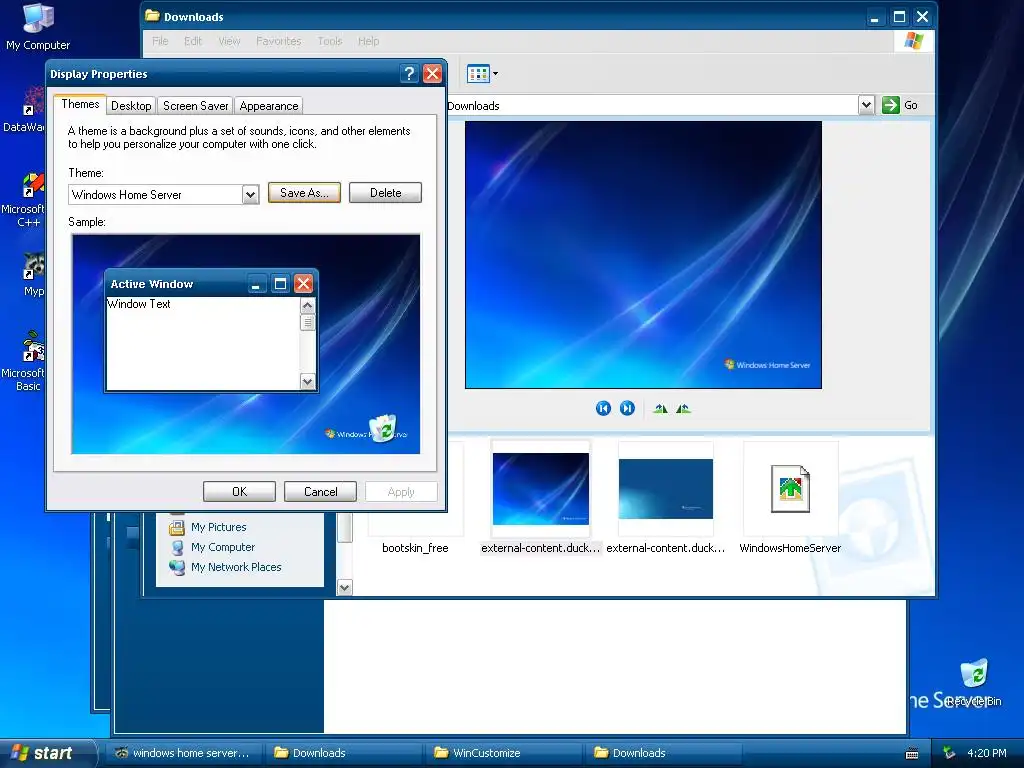Select the first external-content.duck thumbnail
This screenshot has height=768, width=1024.
tap(541, 488)
